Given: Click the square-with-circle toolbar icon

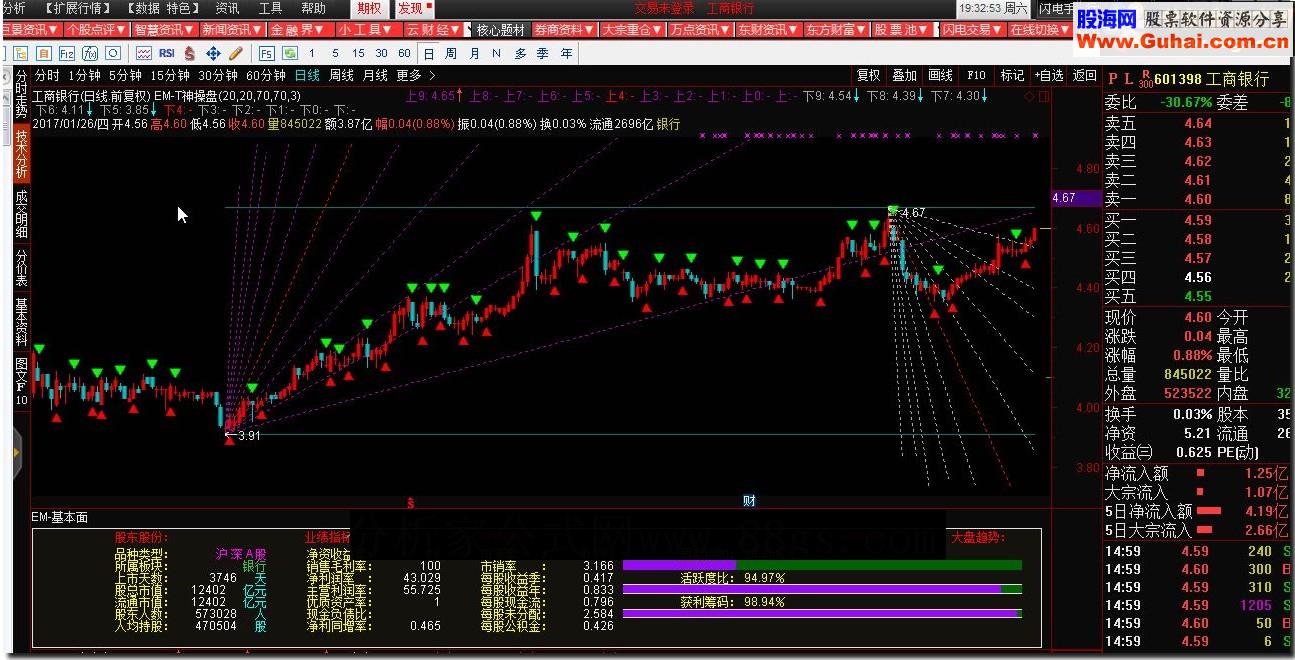Looking at the screenshot, I should coord(113,53).
